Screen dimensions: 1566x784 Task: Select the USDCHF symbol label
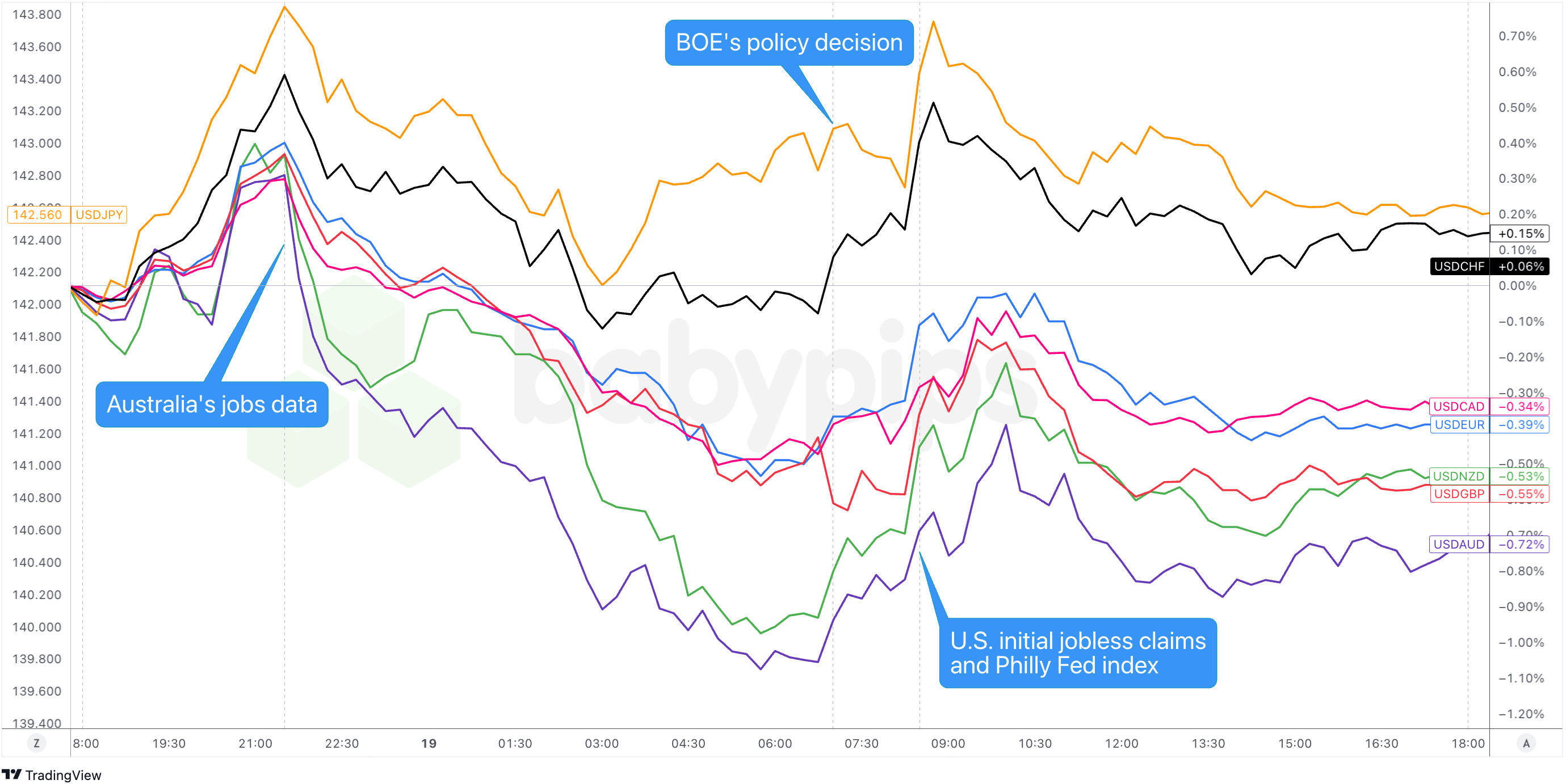[x=1459, y=266]
